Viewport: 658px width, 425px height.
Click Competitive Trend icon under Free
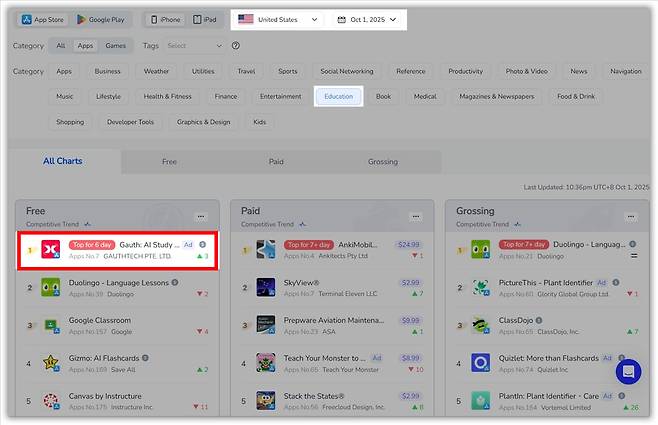tap(87, 224)
